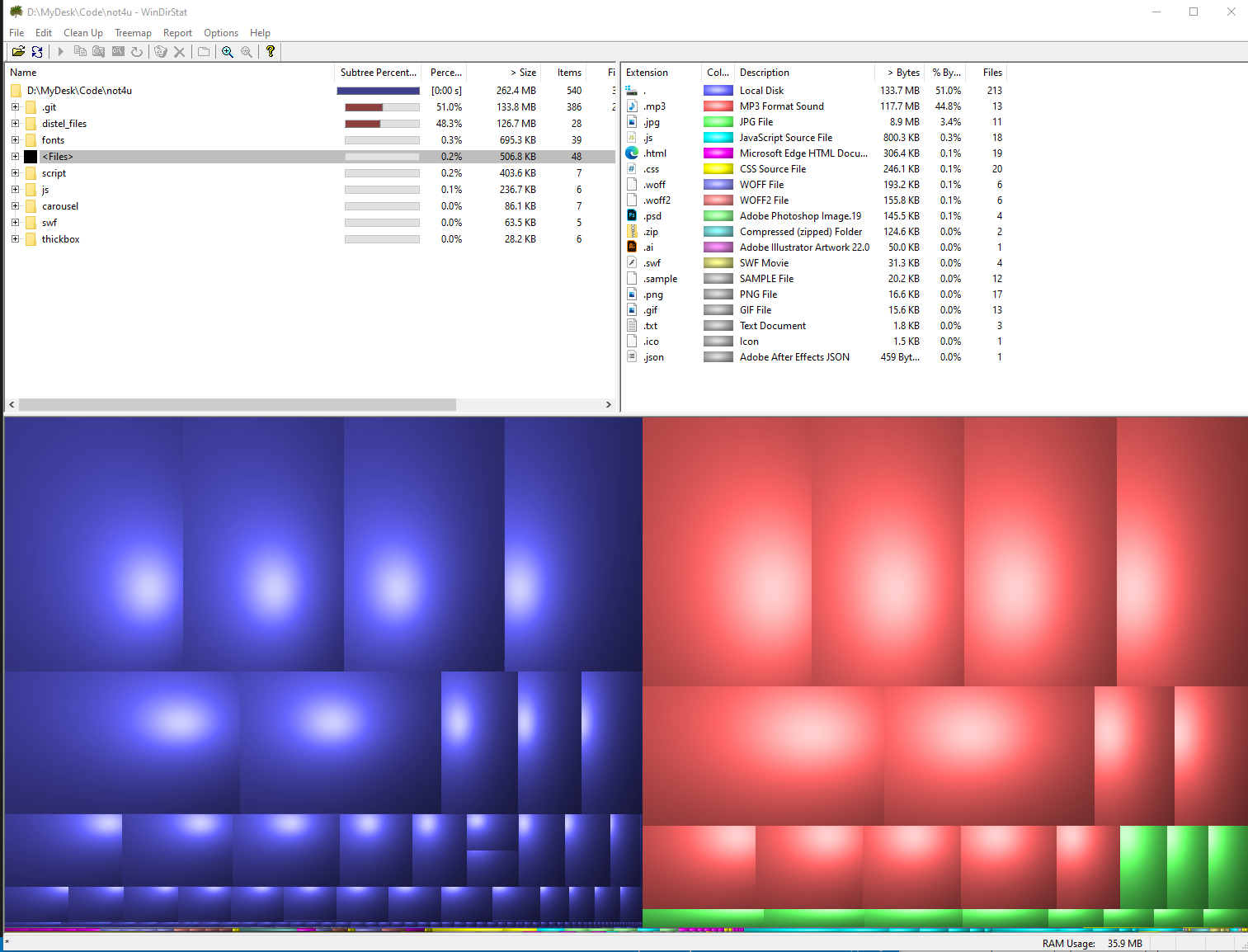Click the Zoom In magnifier icon

point(228,51)
